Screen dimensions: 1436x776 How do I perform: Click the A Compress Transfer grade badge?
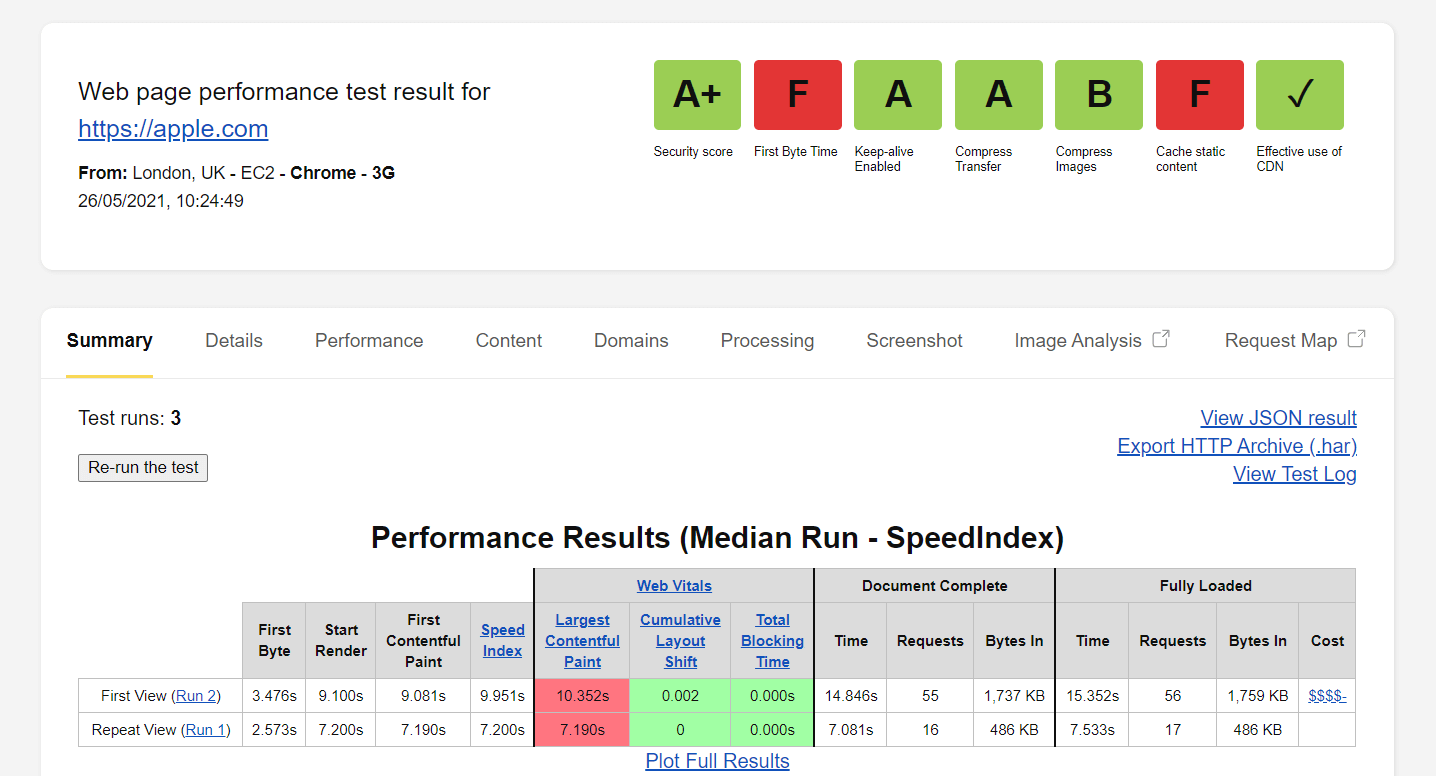point(999,95)
